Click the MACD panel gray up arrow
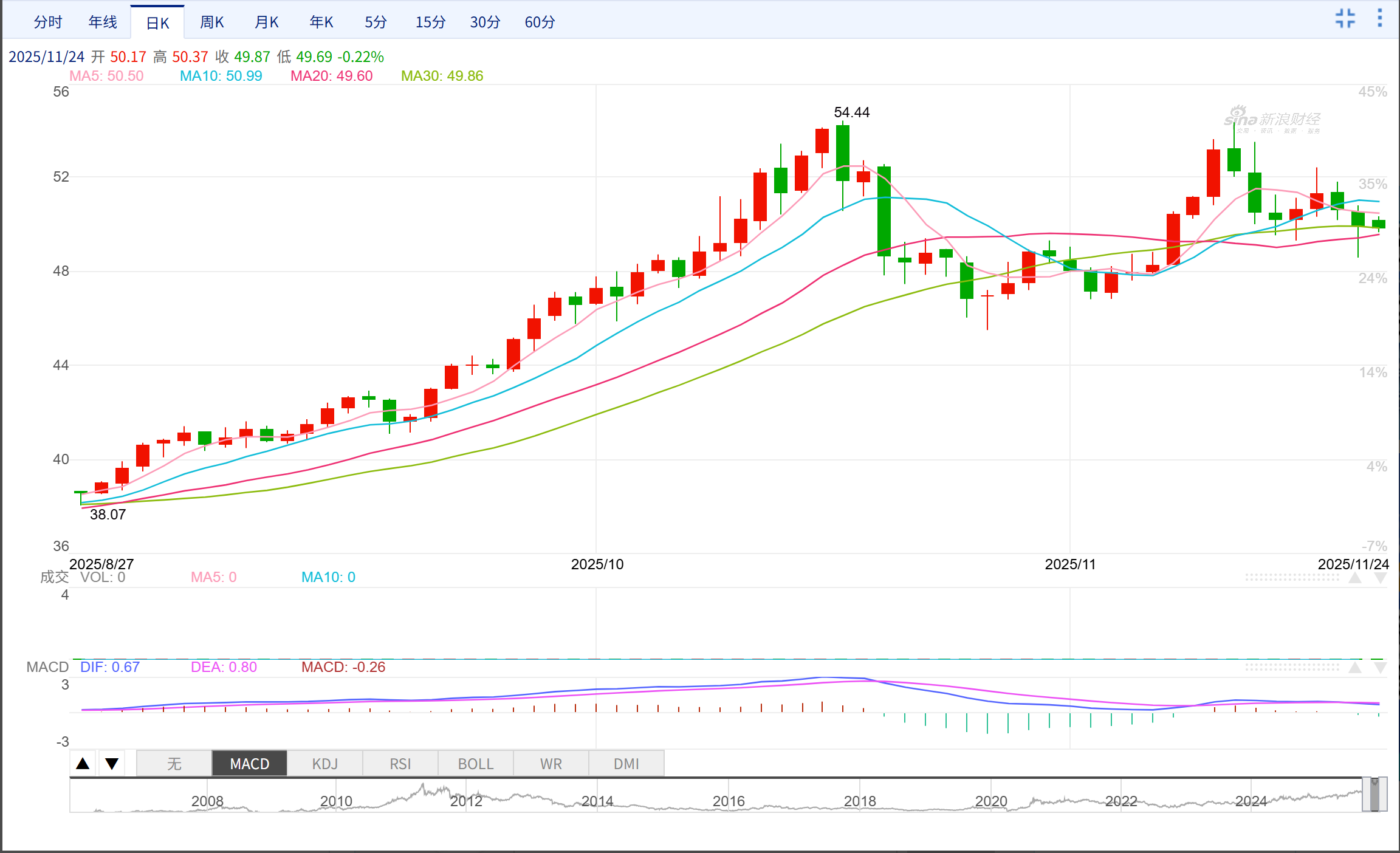 [1354, 668]
